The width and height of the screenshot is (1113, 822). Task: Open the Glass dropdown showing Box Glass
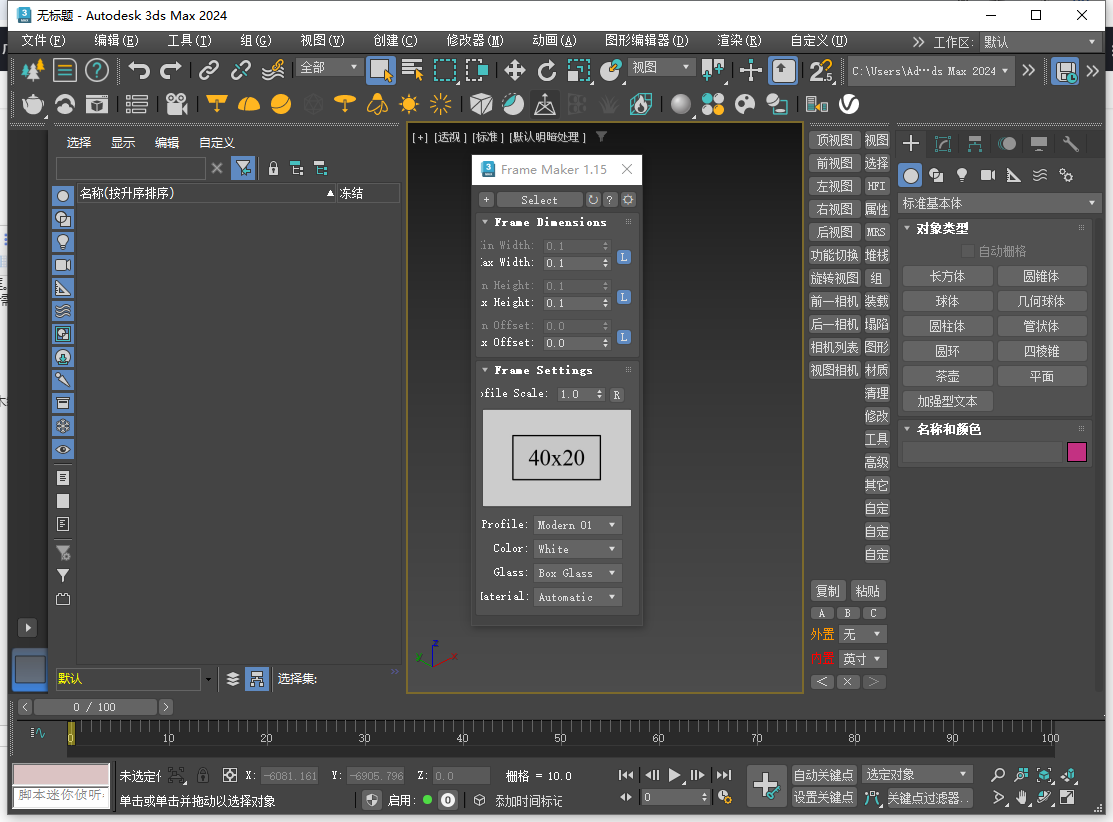577,572
